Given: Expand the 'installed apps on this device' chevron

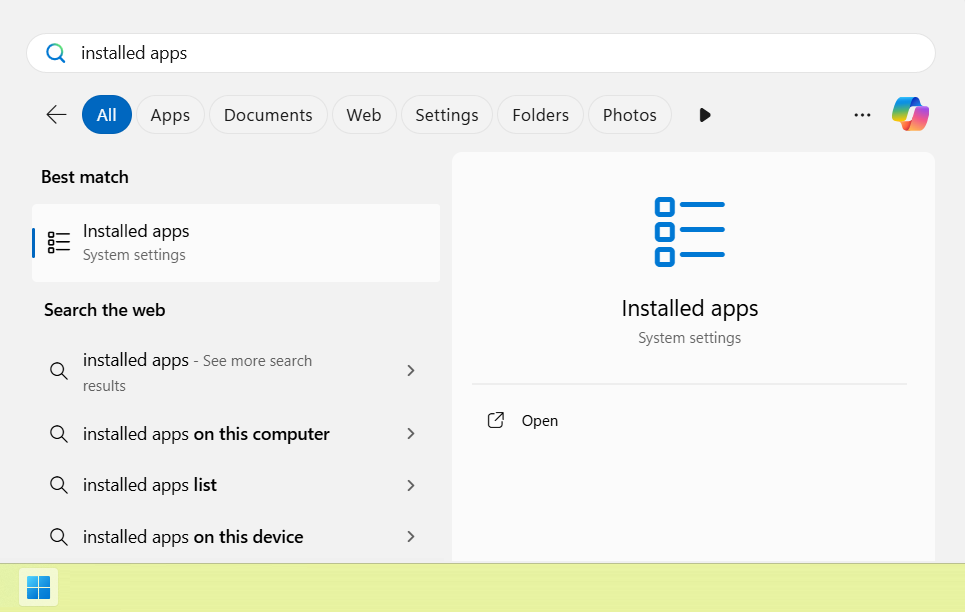Looking at the screenshot, I should (x=410, y=537).
